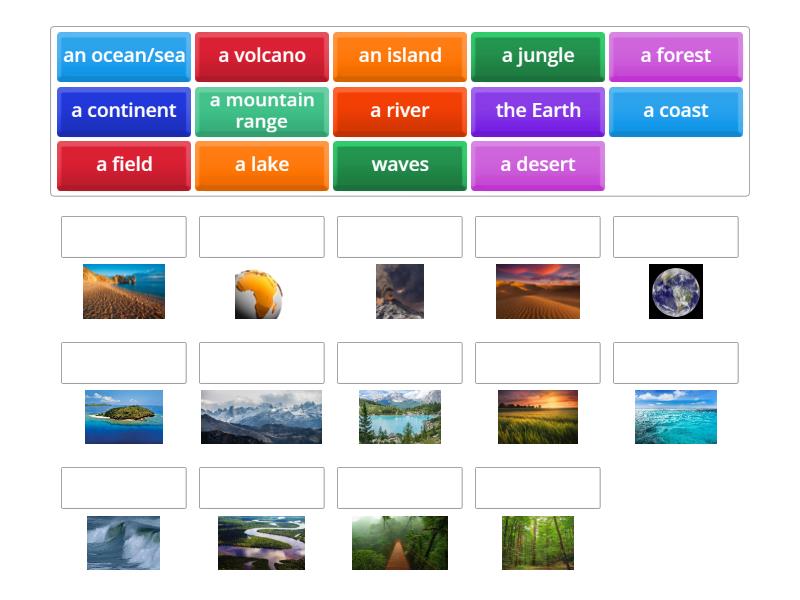Click the snowy mountain range photo
Image resolution: width=800 pixels, height=600 pixels.
261,417
